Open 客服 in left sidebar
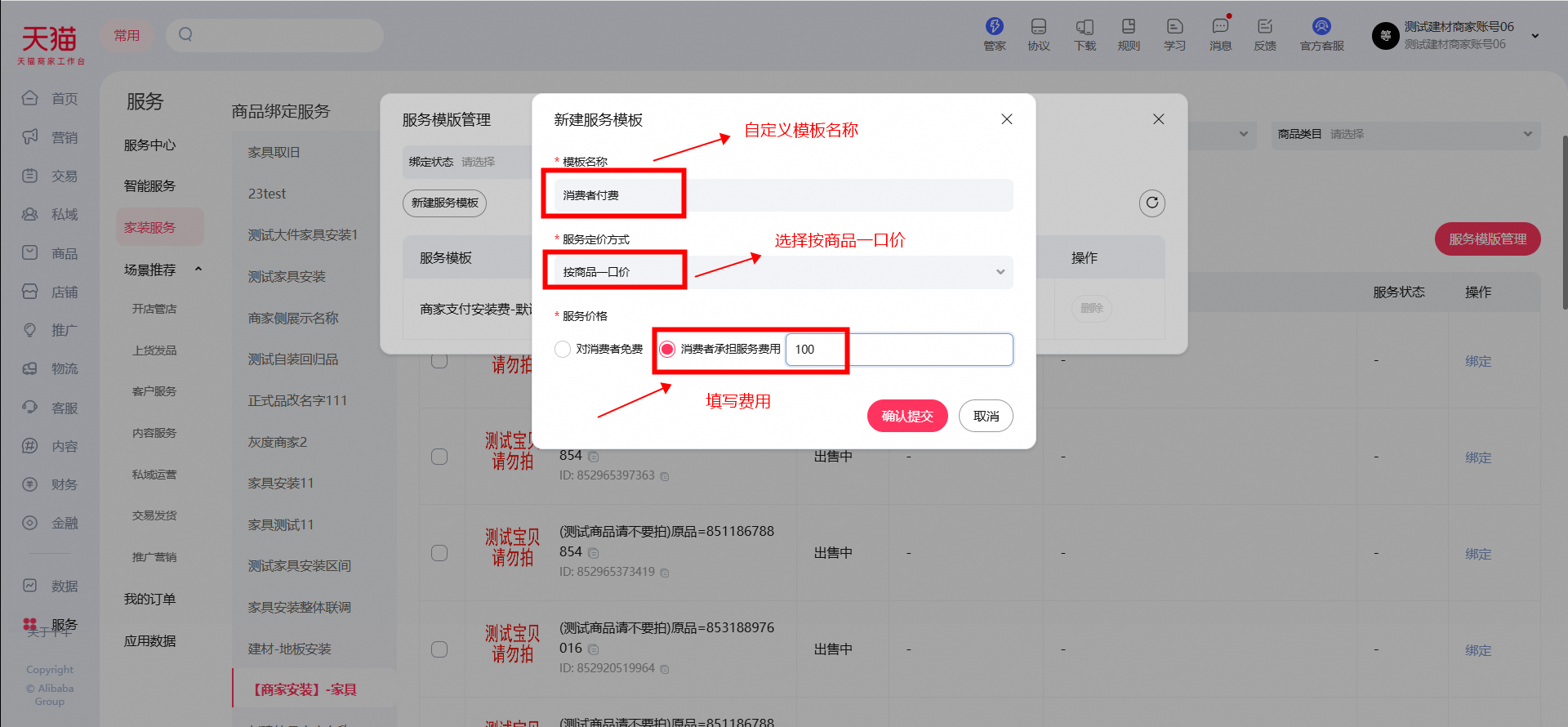 [50, 408]
